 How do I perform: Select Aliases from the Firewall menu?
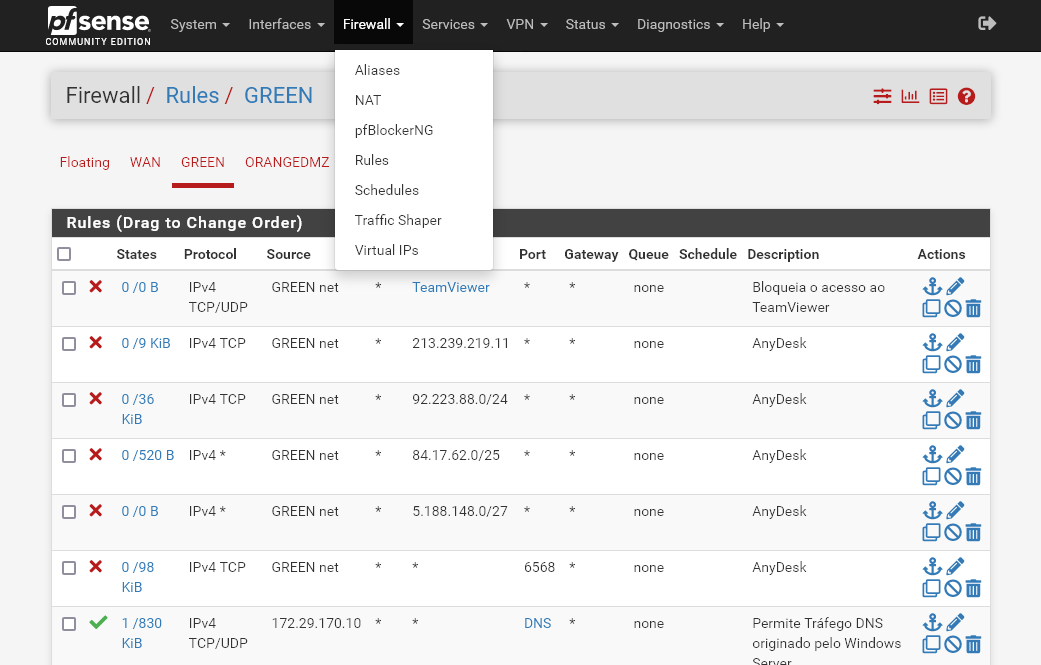click(376, 70)
